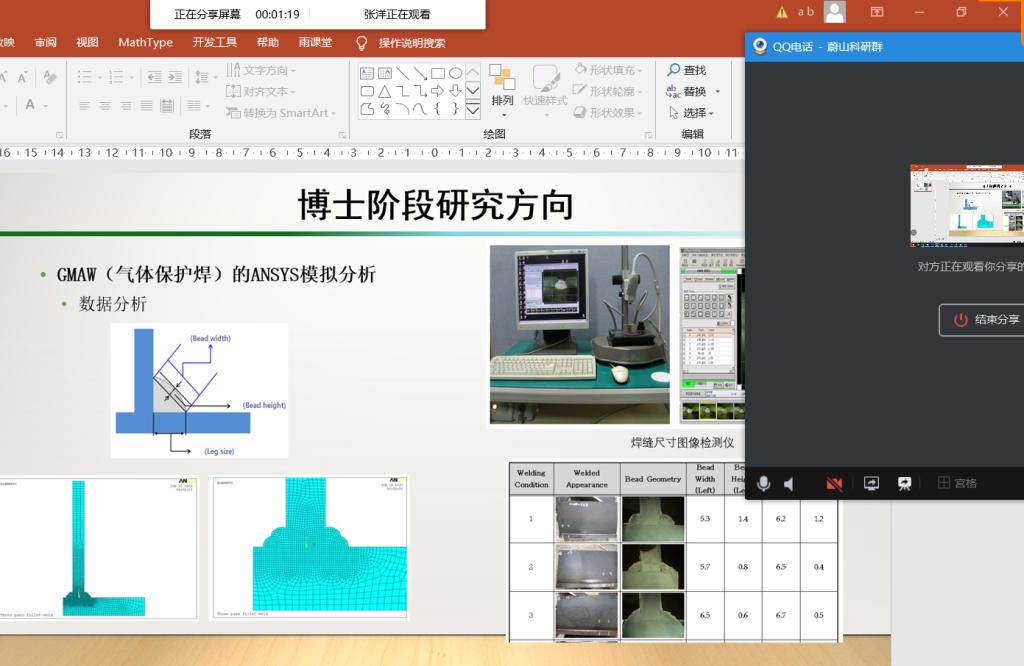Open the 形状轮廓 dropdown
The height and width of the screenshot is (666, 1024).
point(609,91)
